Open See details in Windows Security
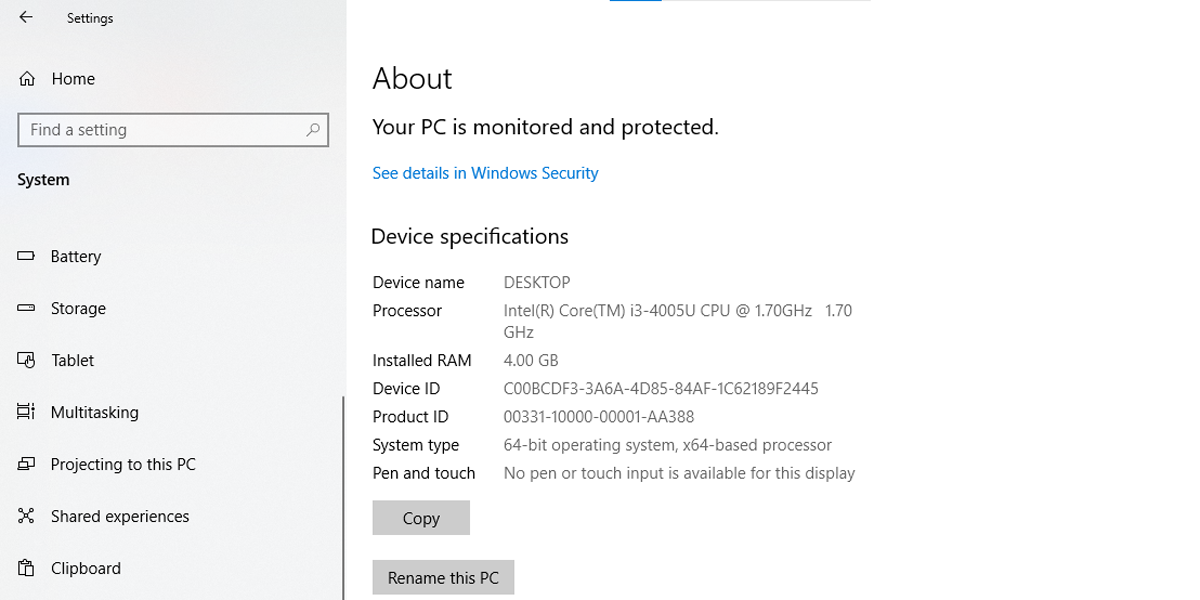1200x600 pixels. click(485, 173)
